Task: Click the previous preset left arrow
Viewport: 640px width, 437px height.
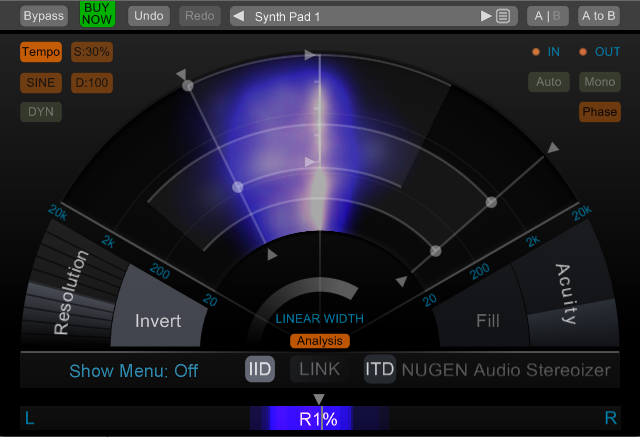Action: [x=239, y=16]
